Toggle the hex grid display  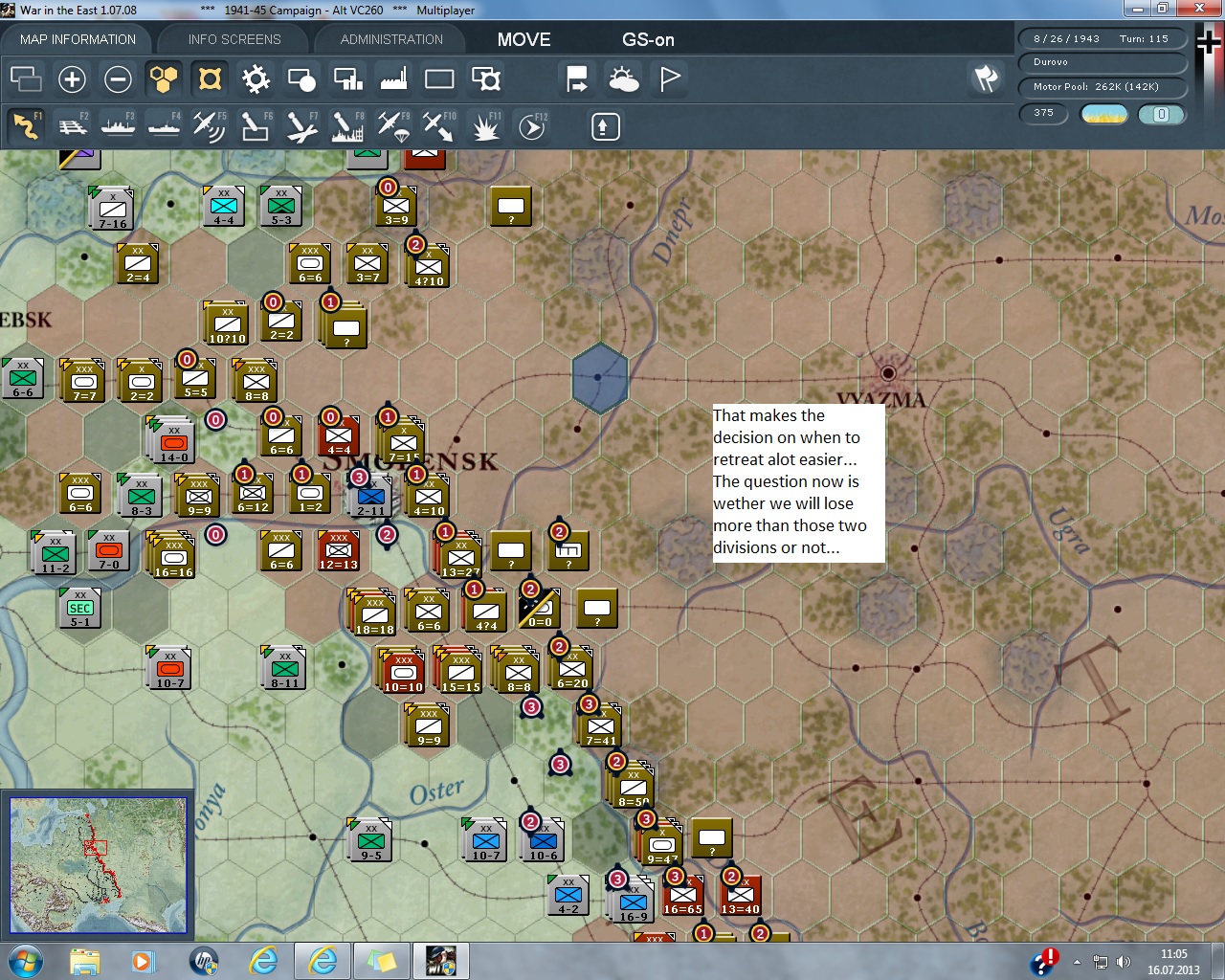[164, 78]
